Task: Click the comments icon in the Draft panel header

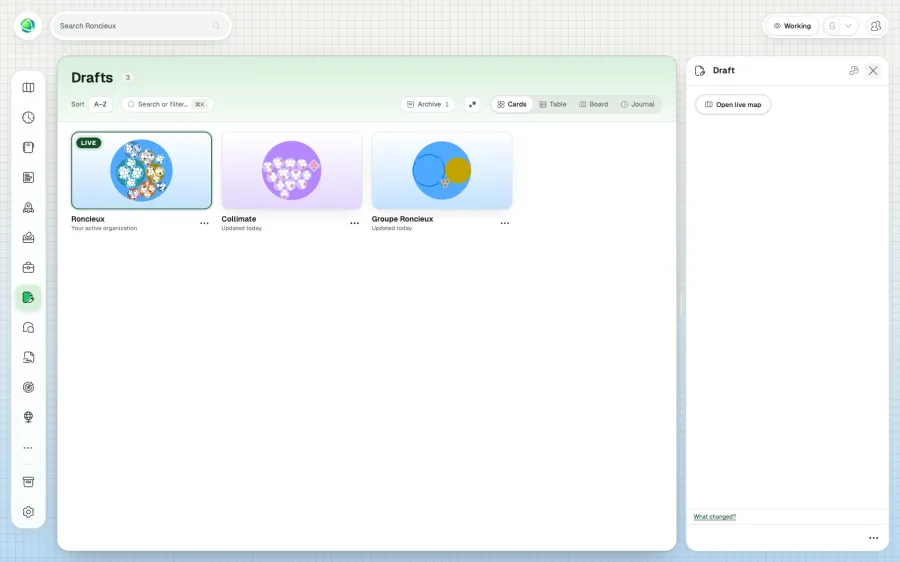Action: (854, 71)
